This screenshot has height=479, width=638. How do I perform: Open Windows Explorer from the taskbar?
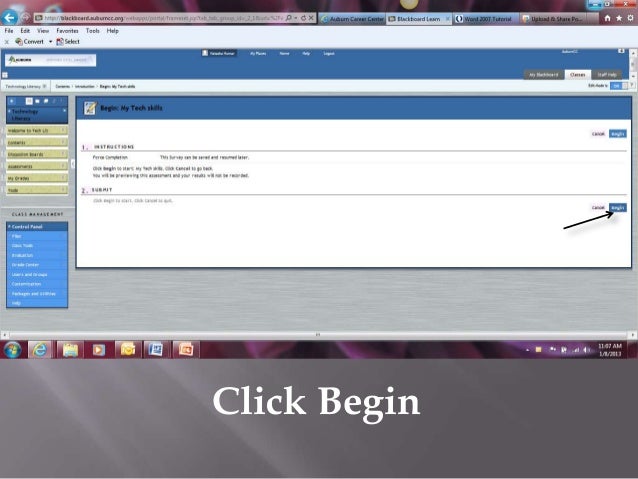click(x=70, y=350)
